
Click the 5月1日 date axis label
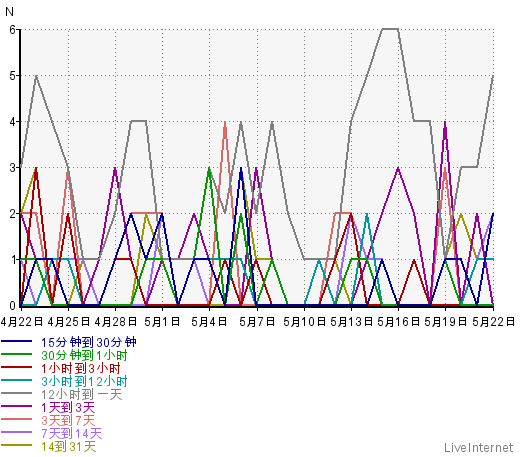pos(162,322)
